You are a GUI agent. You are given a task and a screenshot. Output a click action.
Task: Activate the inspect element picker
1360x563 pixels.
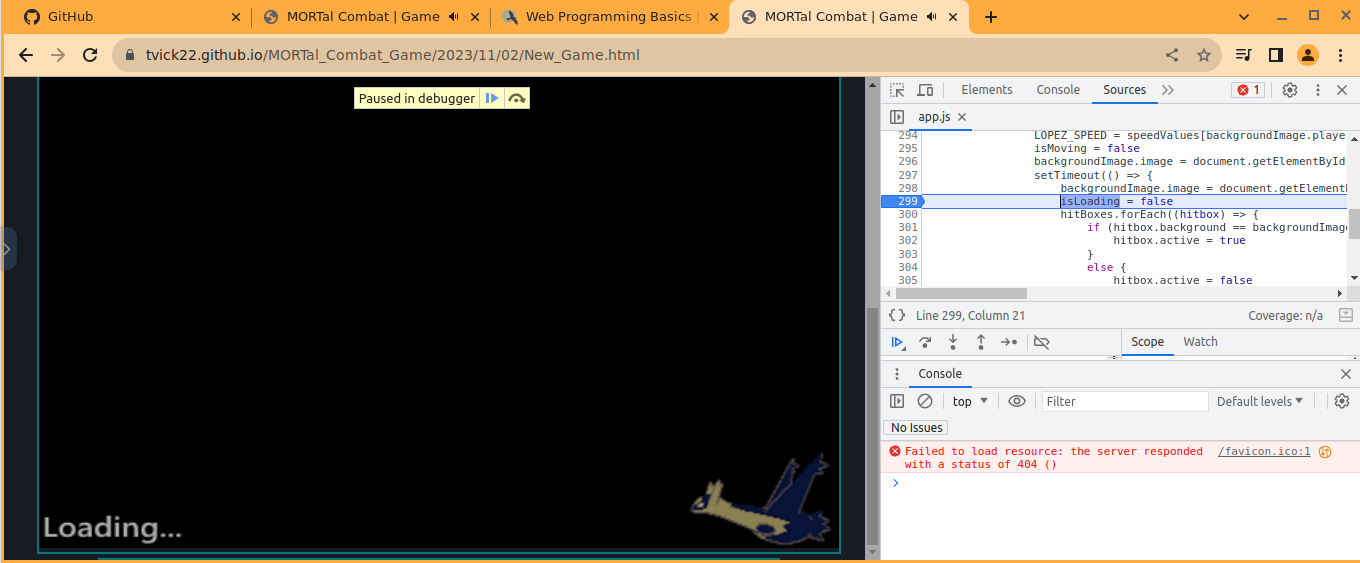[x=897, y=90]
